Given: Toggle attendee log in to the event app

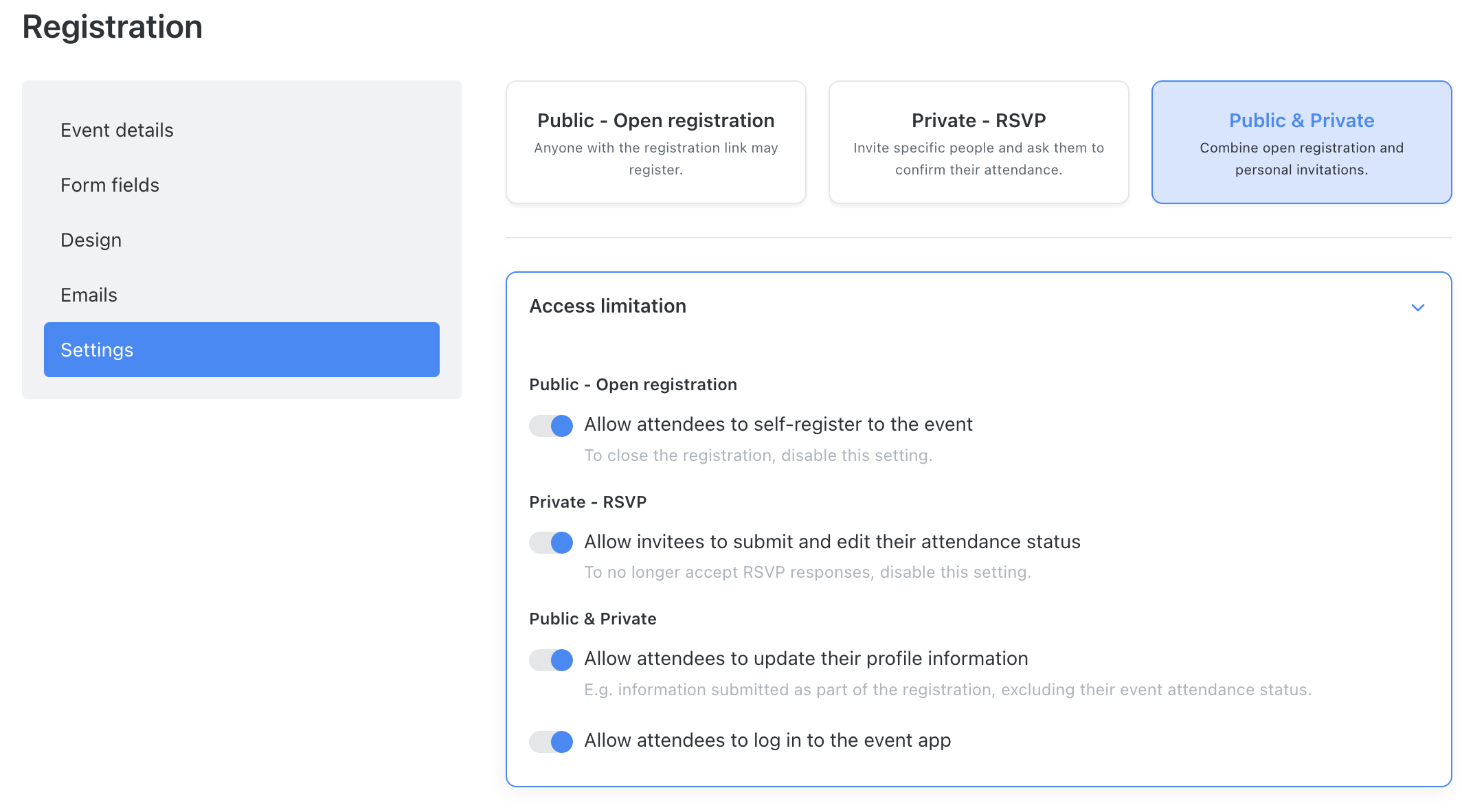Looking at the screenshot, I should coord(550,741).
